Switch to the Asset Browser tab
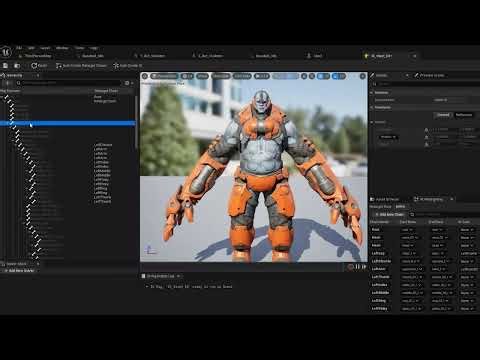The height and width of the screenshot is (360, 480). [385, 199]
